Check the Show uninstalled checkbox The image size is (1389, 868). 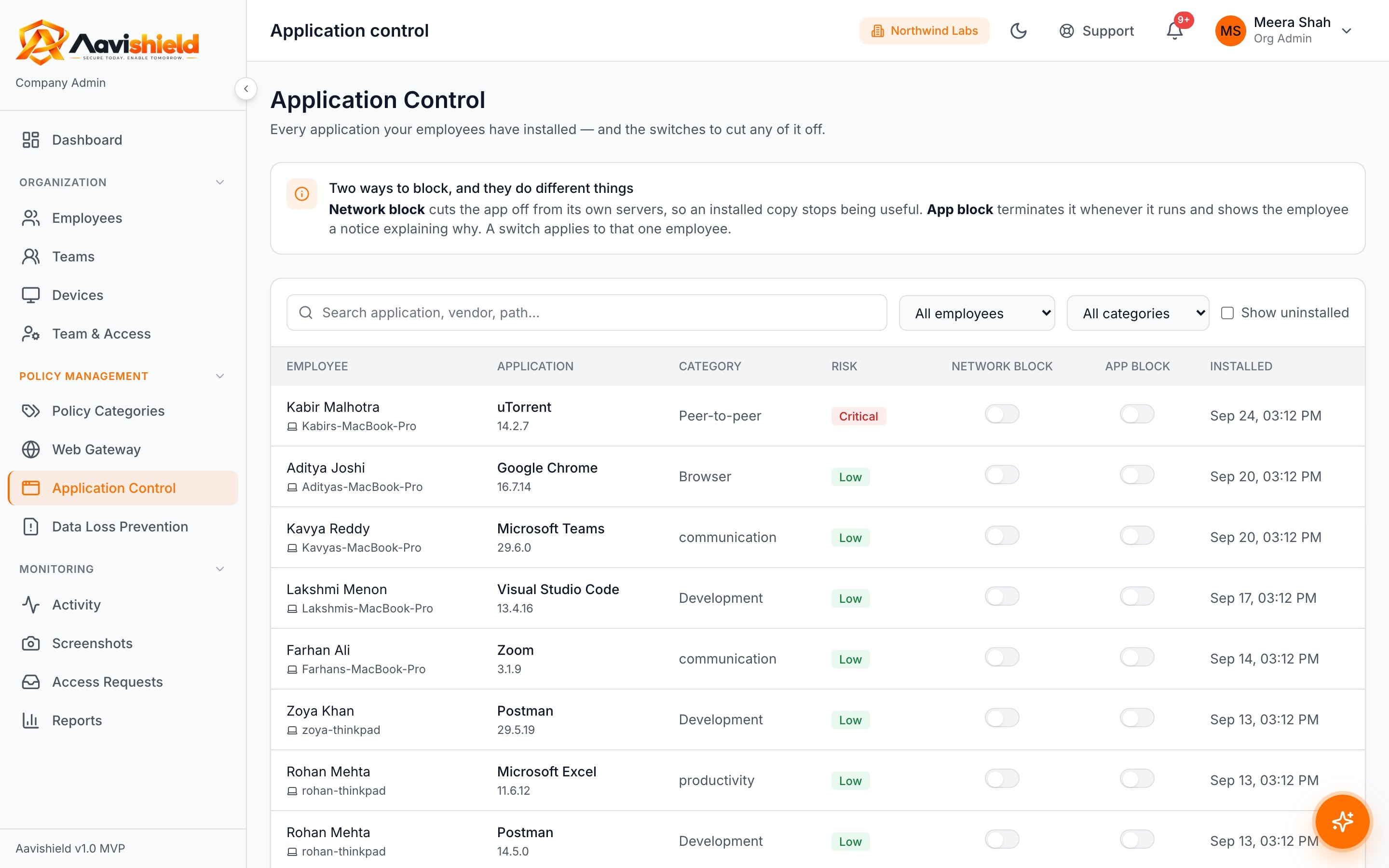(1226, 313)
